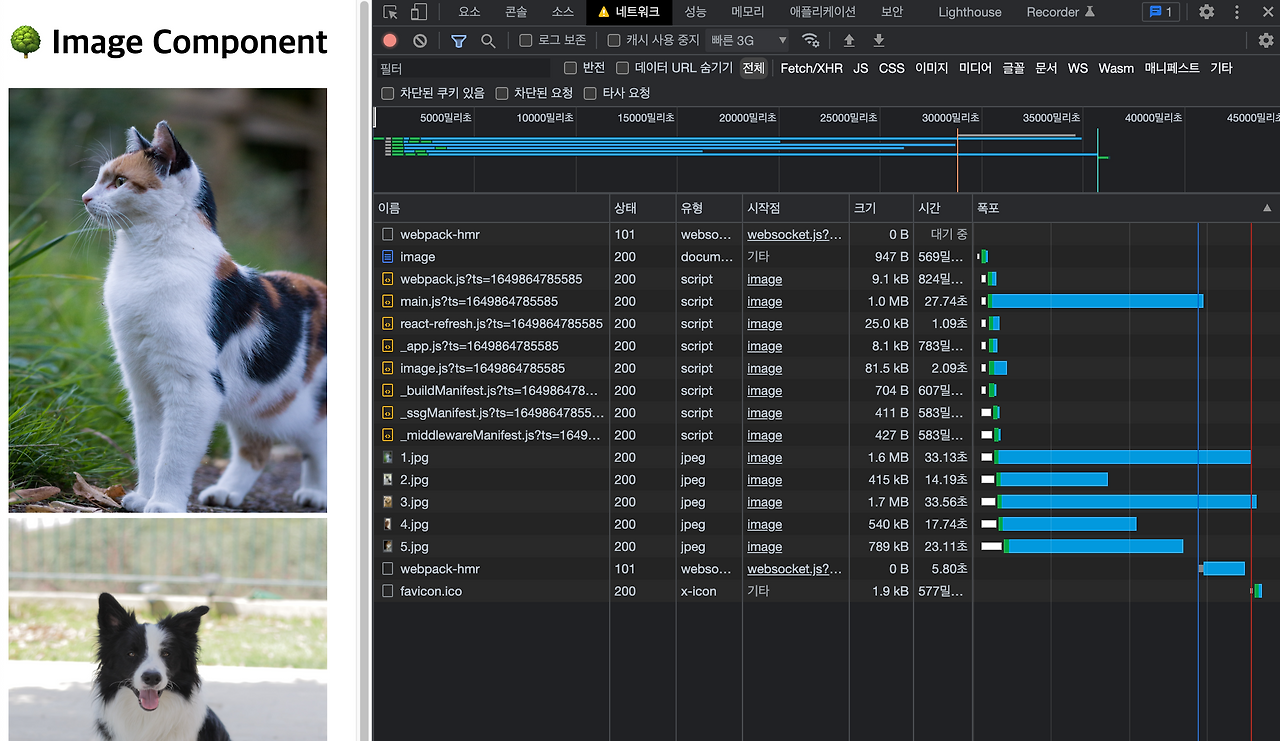Select the 전체 filter button
Viewport: 1280px width, 741px height.
(x=753, y=68)
